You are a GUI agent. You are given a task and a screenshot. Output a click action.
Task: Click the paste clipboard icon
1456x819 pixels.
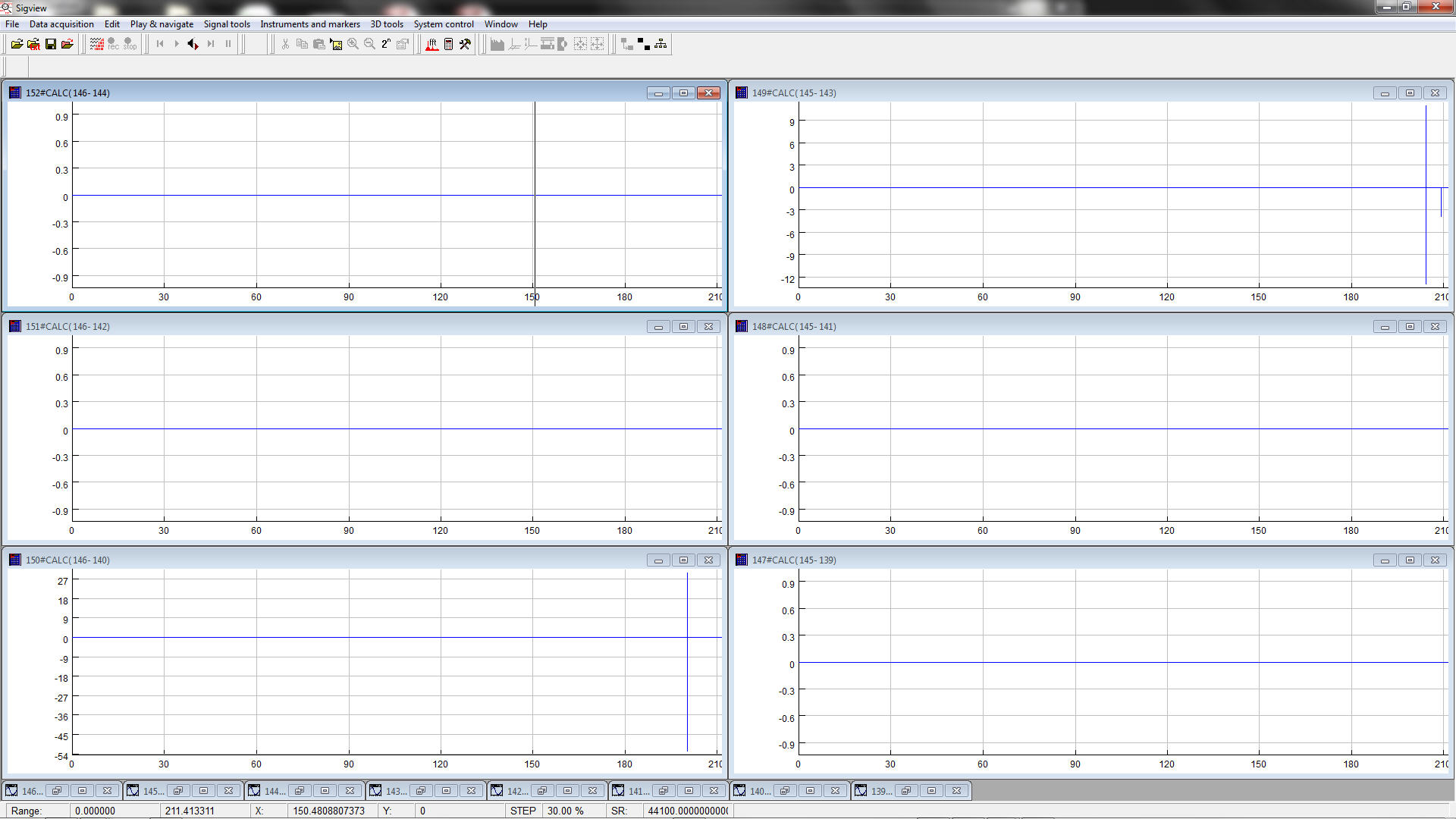[318, 44]
